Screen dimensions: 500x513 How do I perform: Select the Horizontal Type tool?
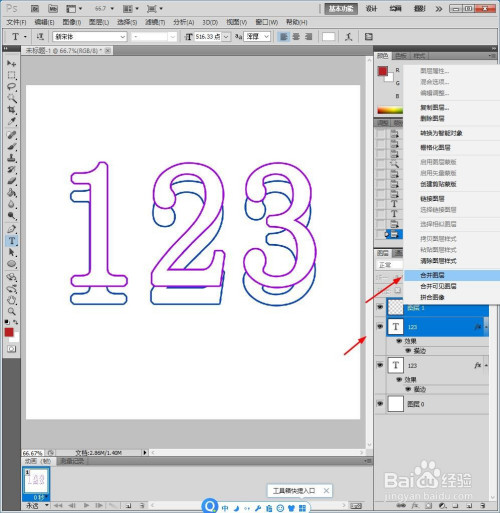(x=12, y=241)
